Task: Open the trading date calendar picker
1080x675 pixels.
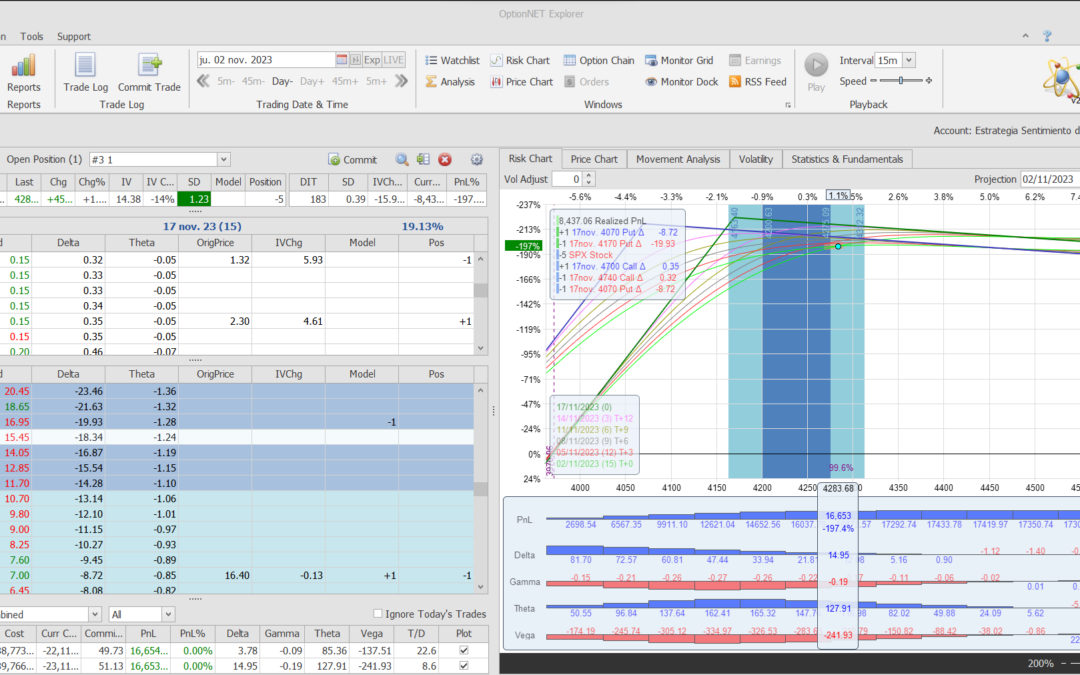Action: coord(342,60)
